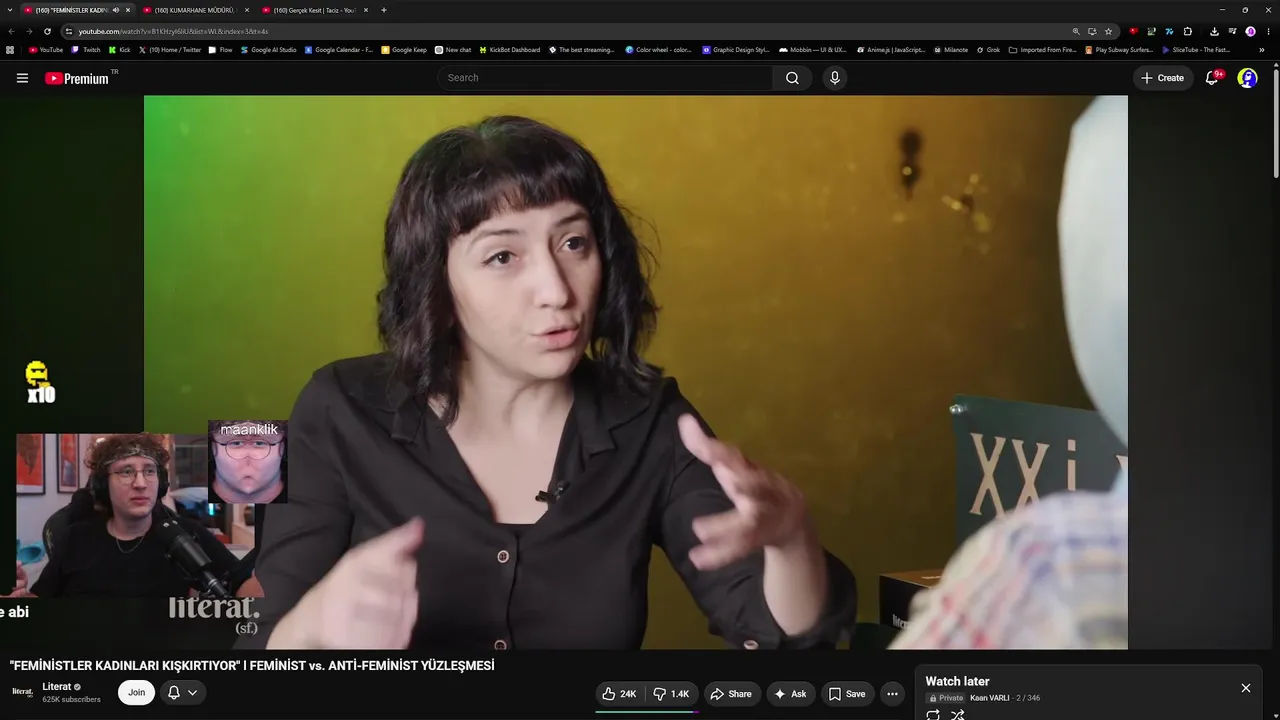Image resolution: width=1280 pixels, height=720 pixels.
Task: Start voice search with microphone
Action: [835, 78]
